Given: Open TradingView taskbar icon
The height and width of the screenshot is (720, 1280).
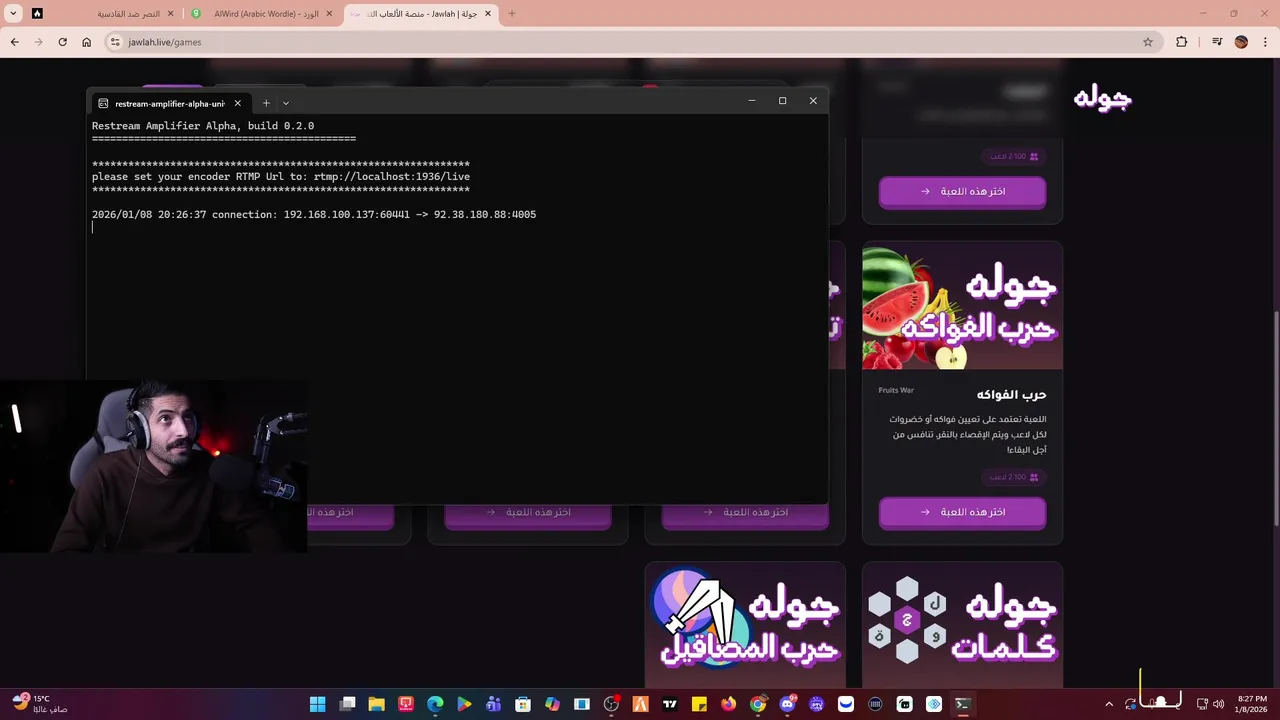Looking at the screenshot, I should tap(670, 704).
